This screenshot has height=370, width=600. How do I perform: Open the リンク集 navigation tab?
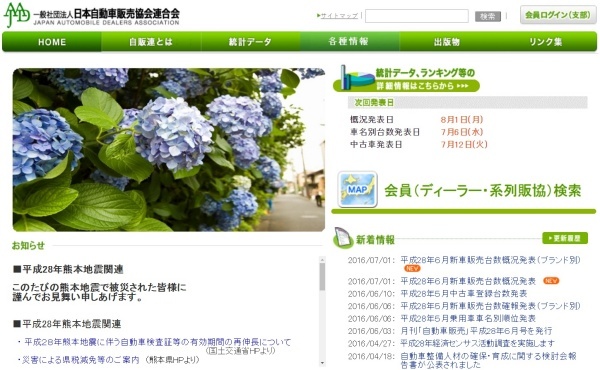tap(546, 42)
